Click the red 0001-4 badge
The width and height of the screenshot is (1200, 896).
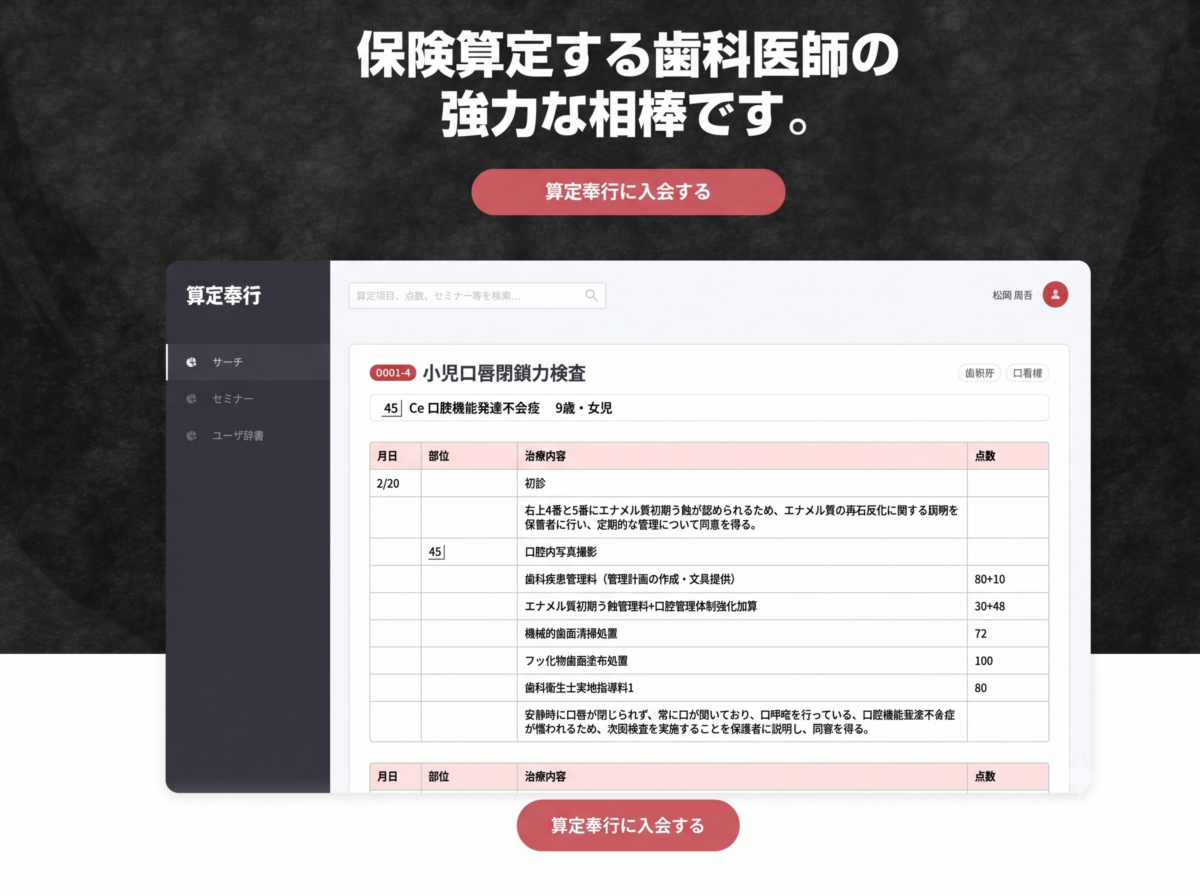[x=392, y=373]
